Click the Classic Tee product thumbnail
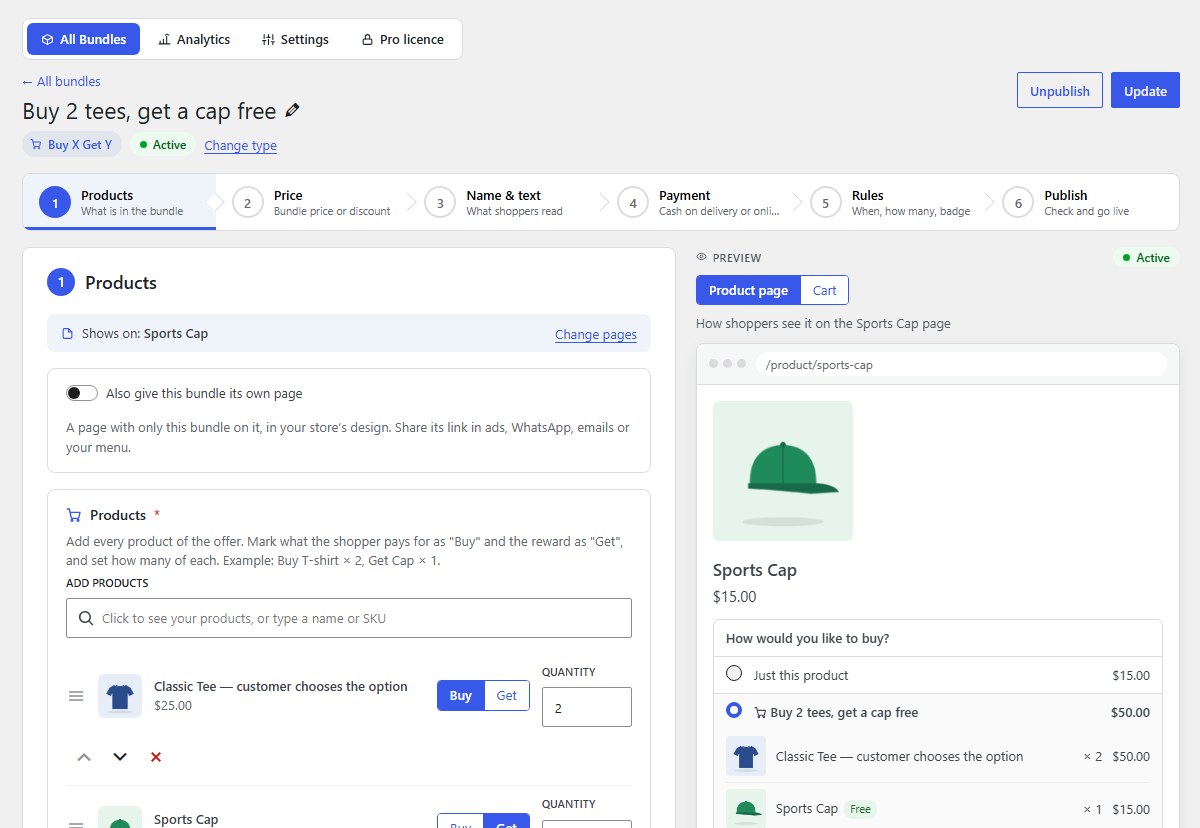The image size is (1200, 828). coord(120,696)
